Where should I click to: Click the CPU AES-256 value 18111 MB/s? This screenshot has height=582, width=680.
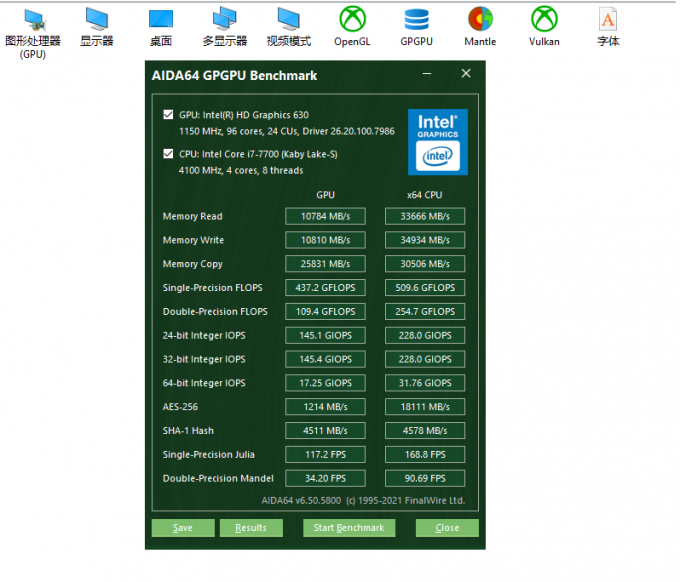(425, 407)
